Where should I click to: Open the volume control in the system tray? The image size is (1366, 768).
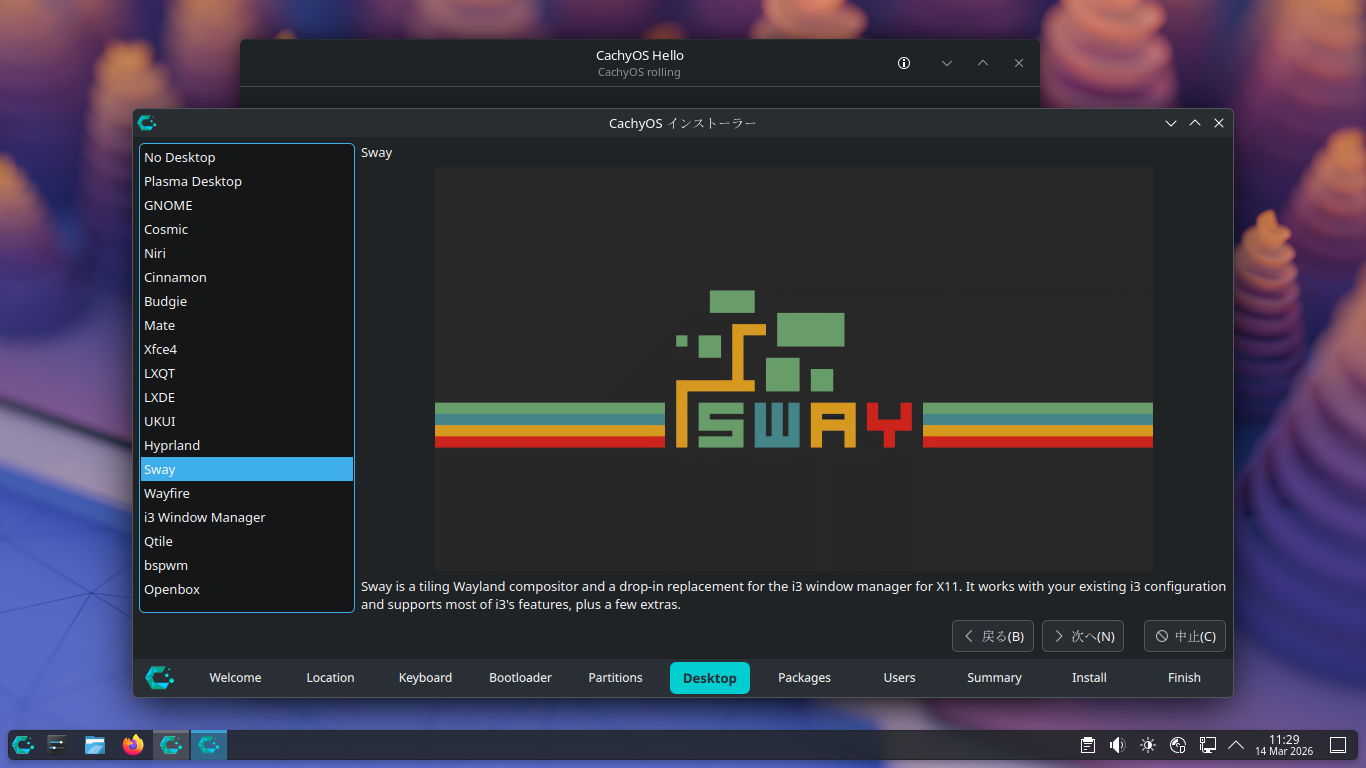click(1118, 745)
